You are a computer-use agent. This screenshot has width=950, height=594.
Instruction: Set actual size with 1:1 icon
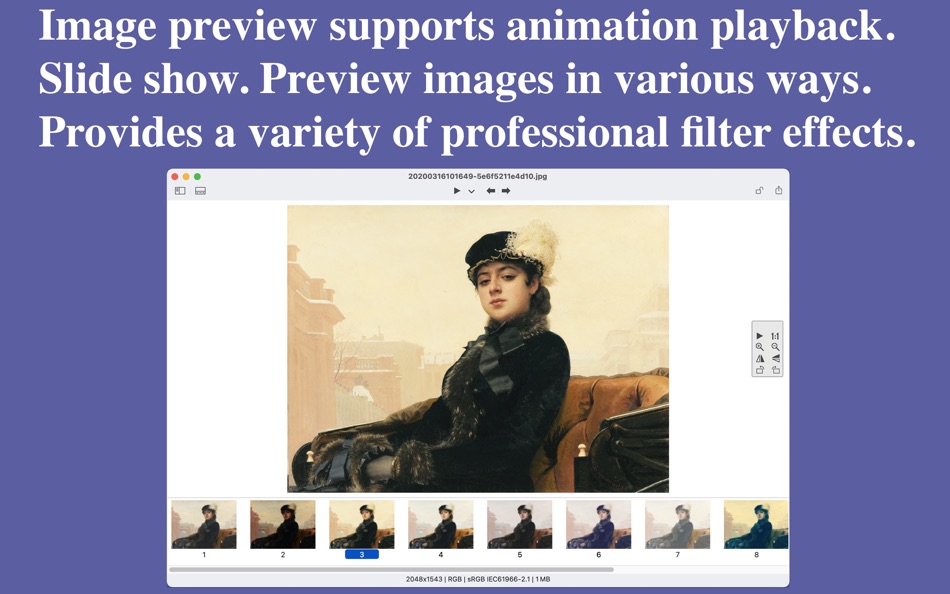[x=775, y=336]
